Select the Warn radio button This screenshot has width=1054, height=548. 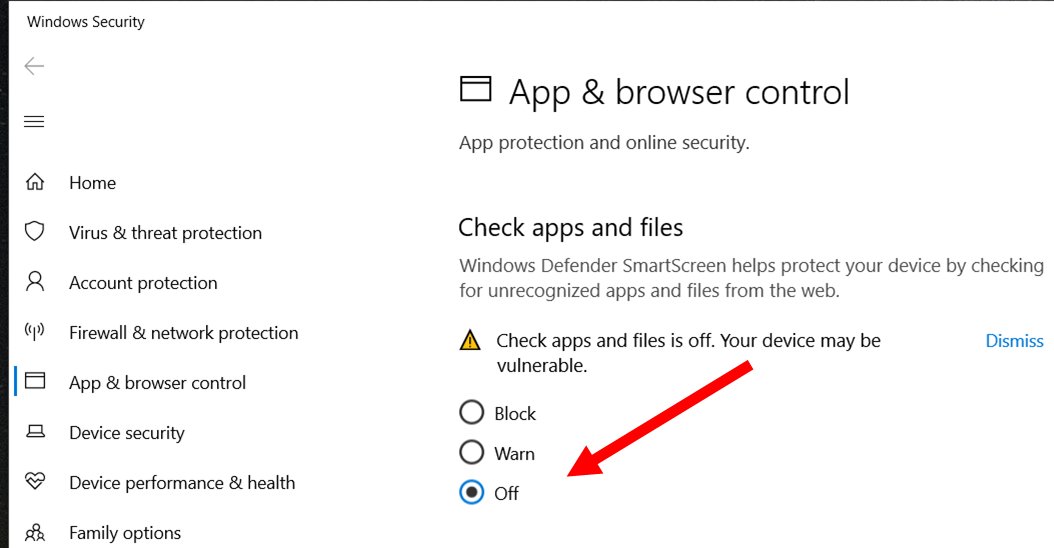(472, 453)
